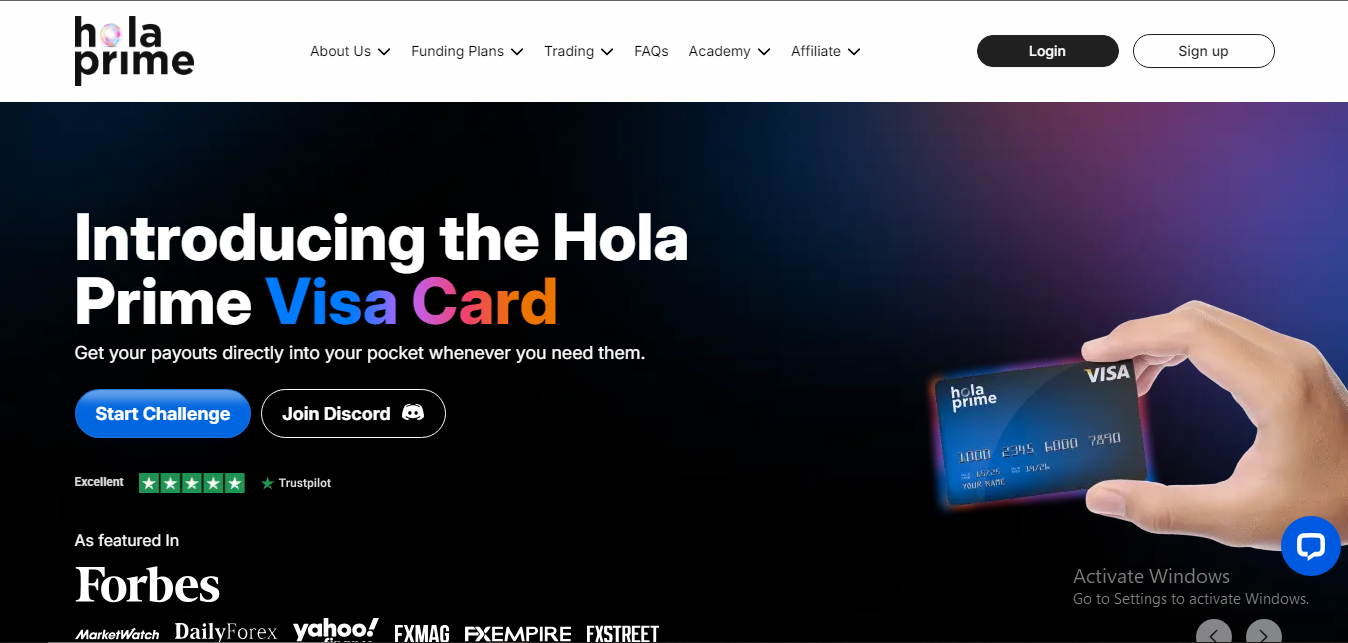Click the Sign up button
This screenshot has width=1348, height=643.
[1203, 51]
